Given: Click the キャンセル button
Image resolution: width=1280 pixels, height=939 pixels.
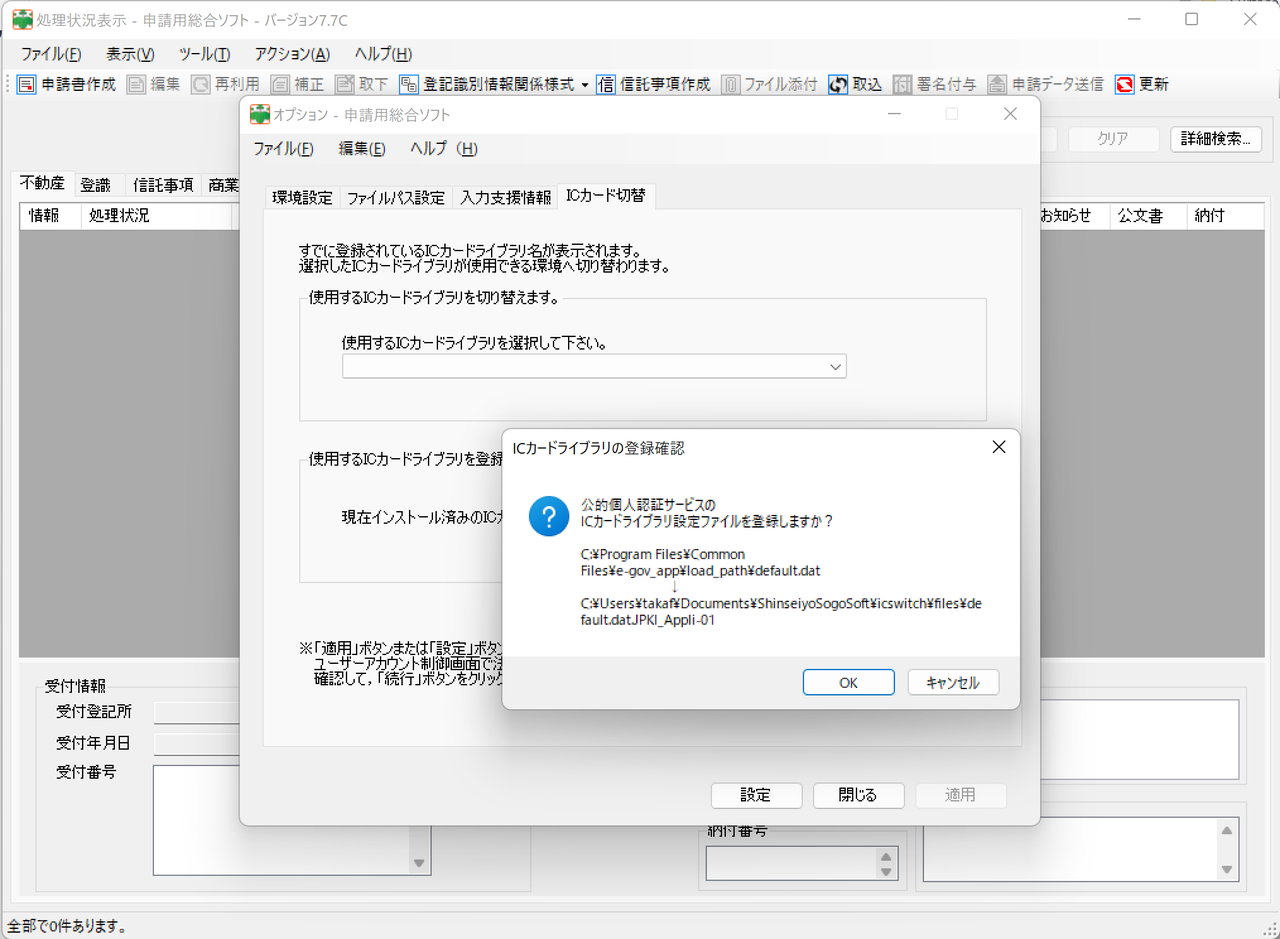Looking at the screenshot, I should tap(952, 683).
